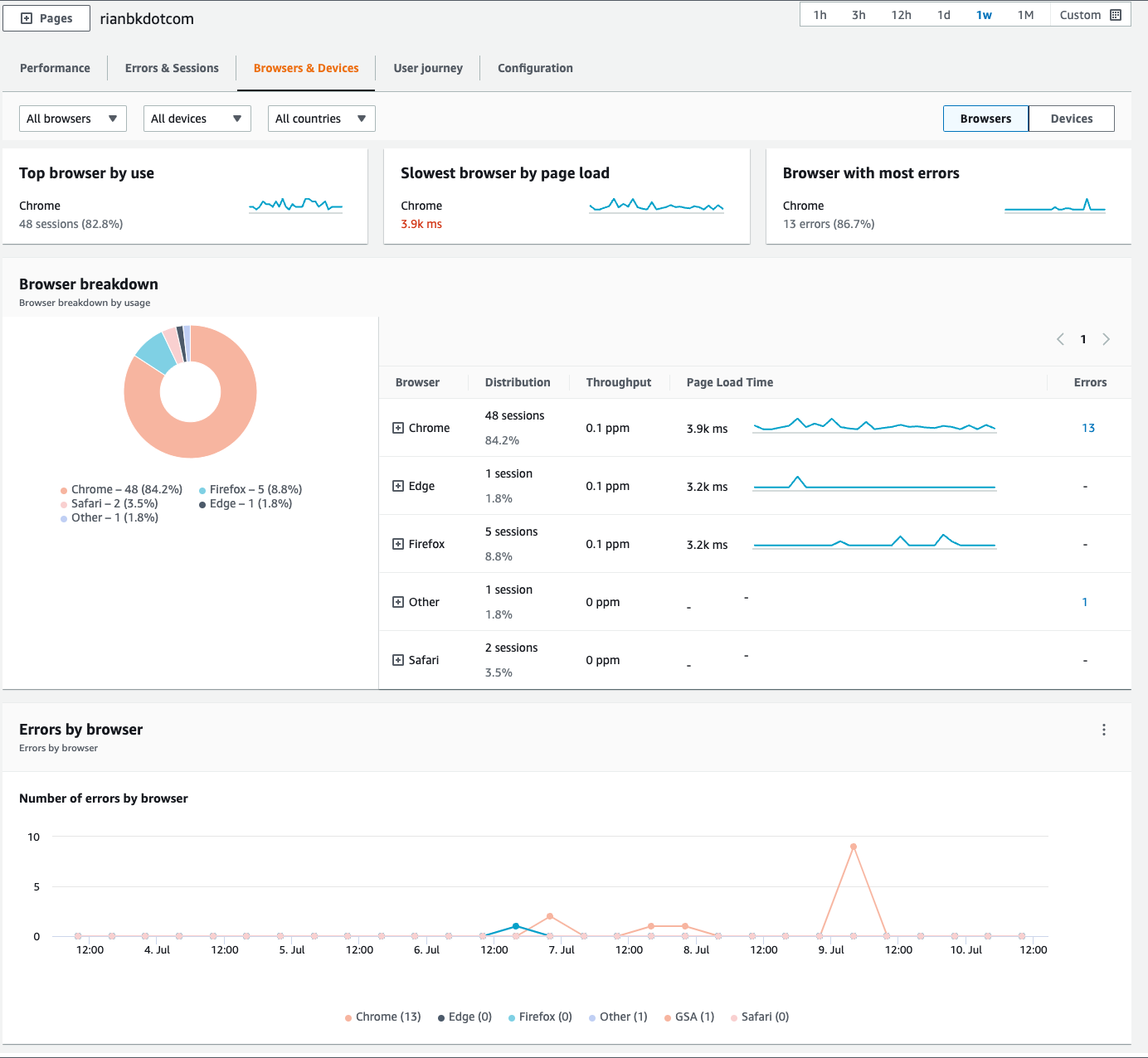The width and height of the screenshot is (1148, 1058).
Task: Expand the Safari row plus icon
Action: point(398,660)
